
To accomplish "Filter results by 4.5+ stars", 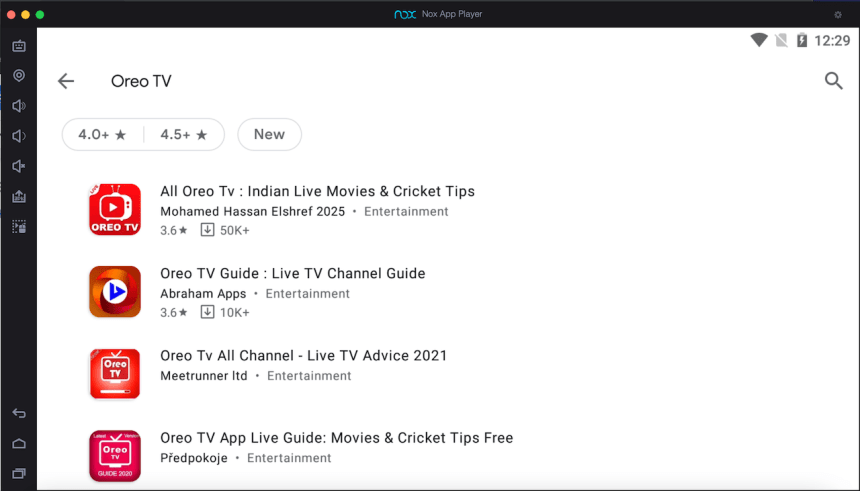I will [x=184, y=134].
